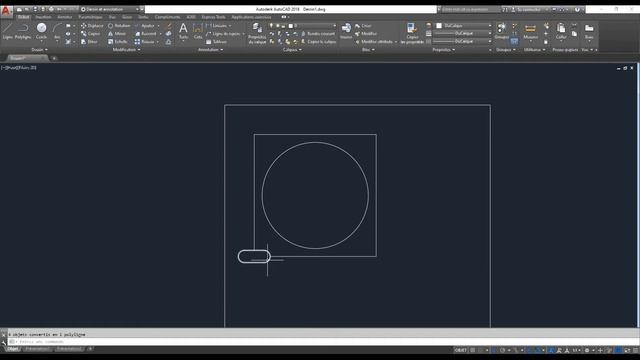Switch to the Annoter ribbon tab

coord(64,17)
